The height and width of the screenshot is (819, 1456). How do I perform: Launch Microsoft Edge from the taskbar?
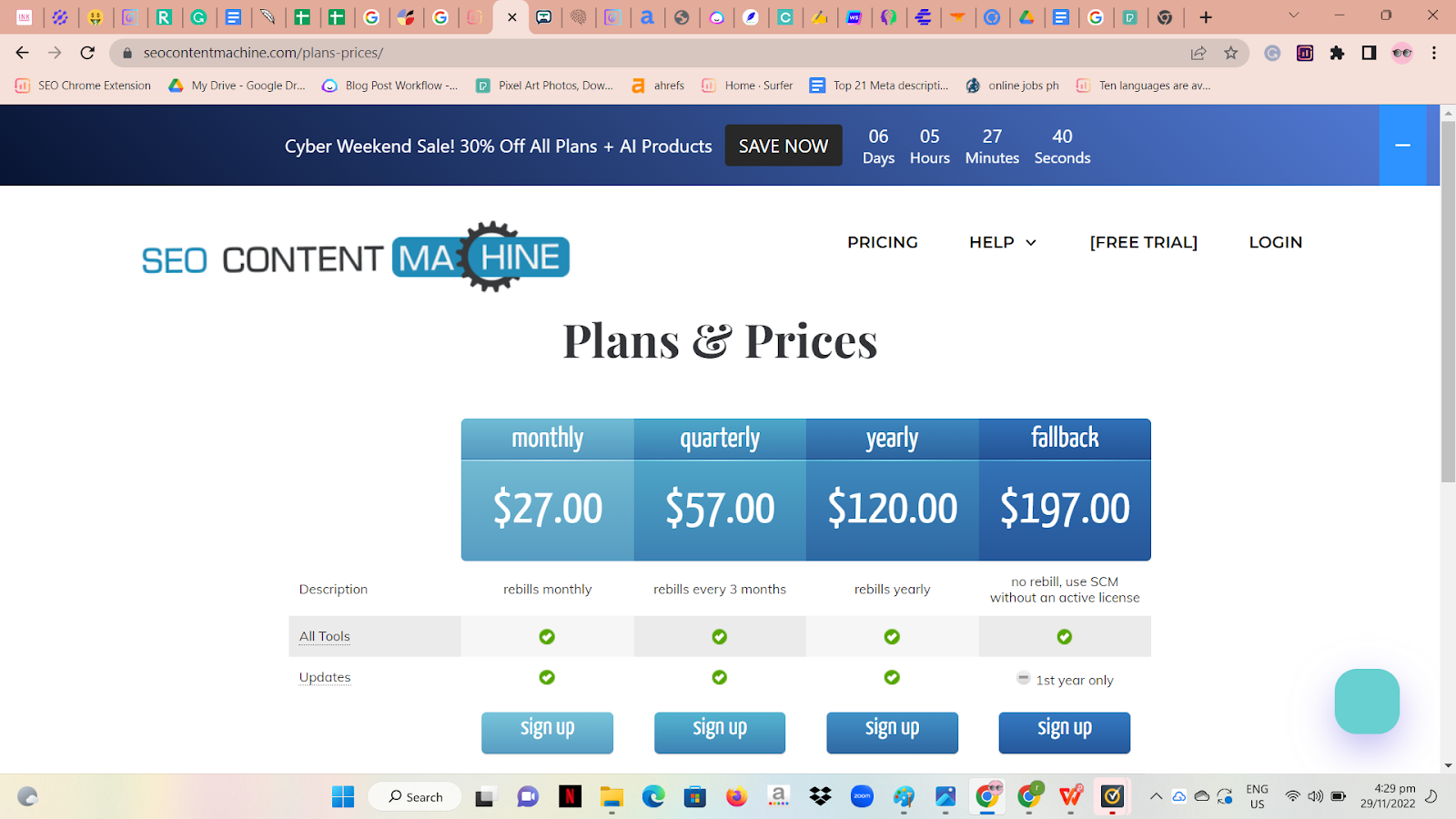pos(653,797)
